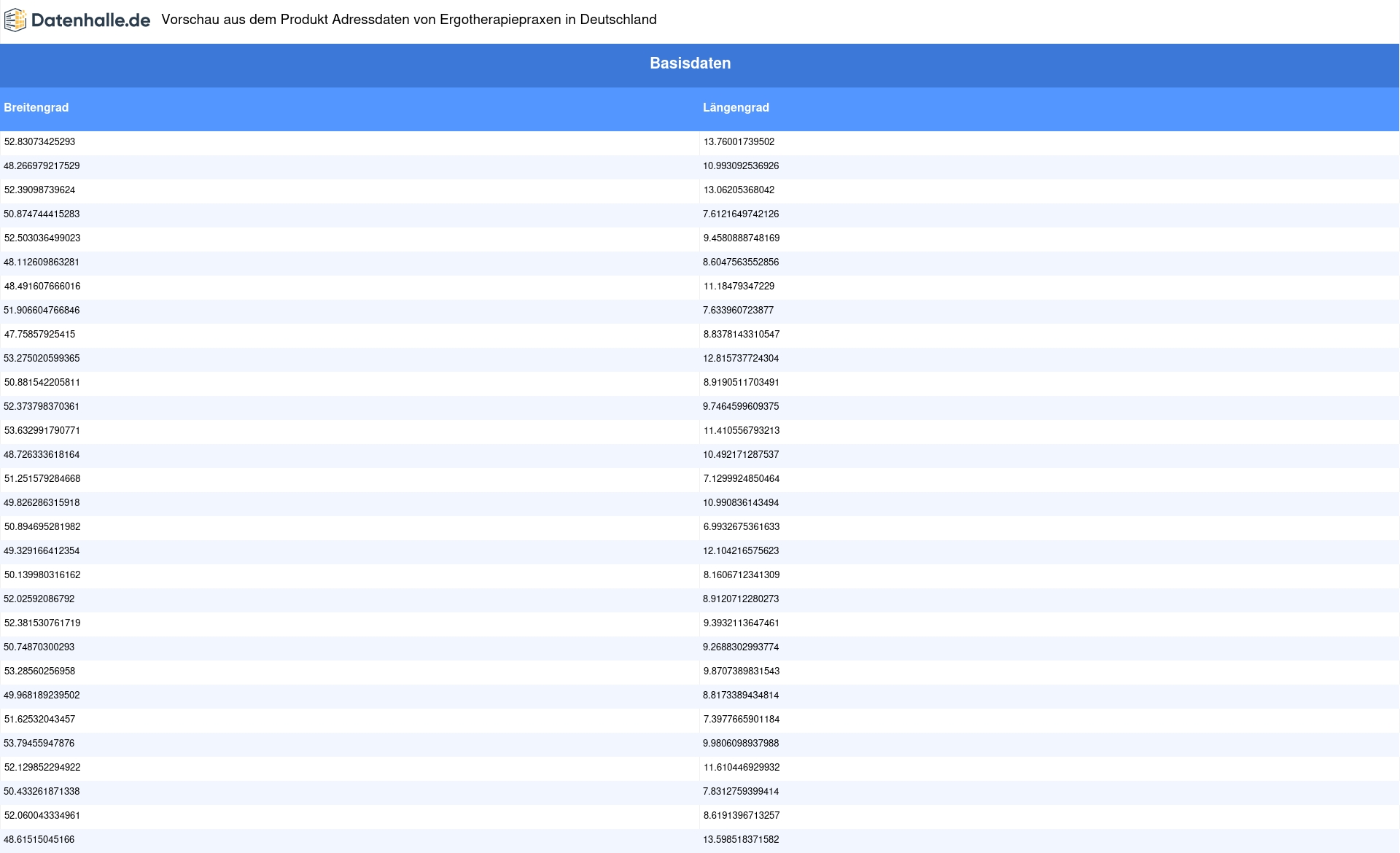Select latitude 47.75857925415 row
This screenshot has width=1400, height=853.
click(x=39, y=335)
